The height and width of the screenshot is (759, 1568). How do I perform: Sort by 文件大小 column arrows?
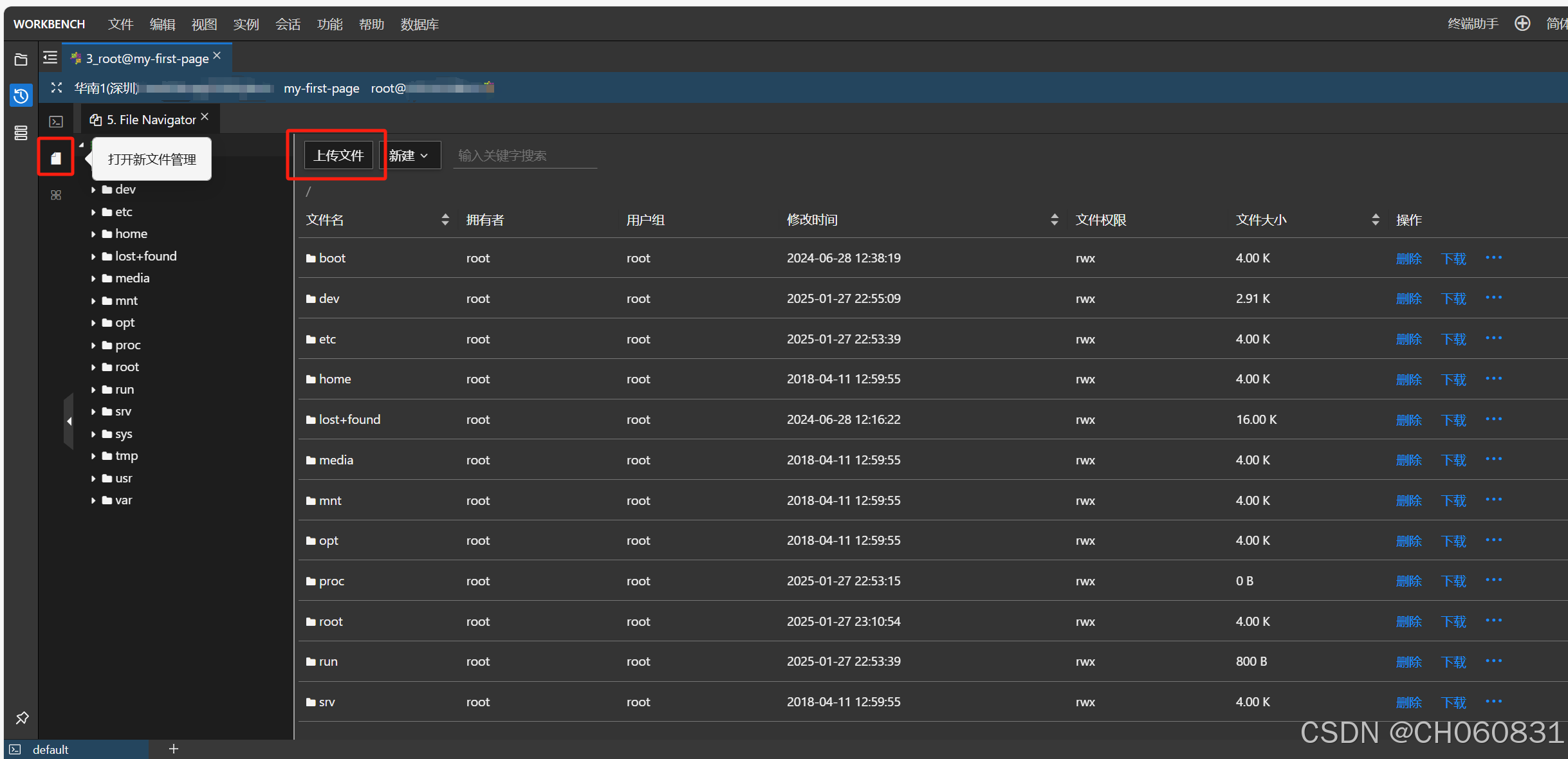[x=1375, y=220]
